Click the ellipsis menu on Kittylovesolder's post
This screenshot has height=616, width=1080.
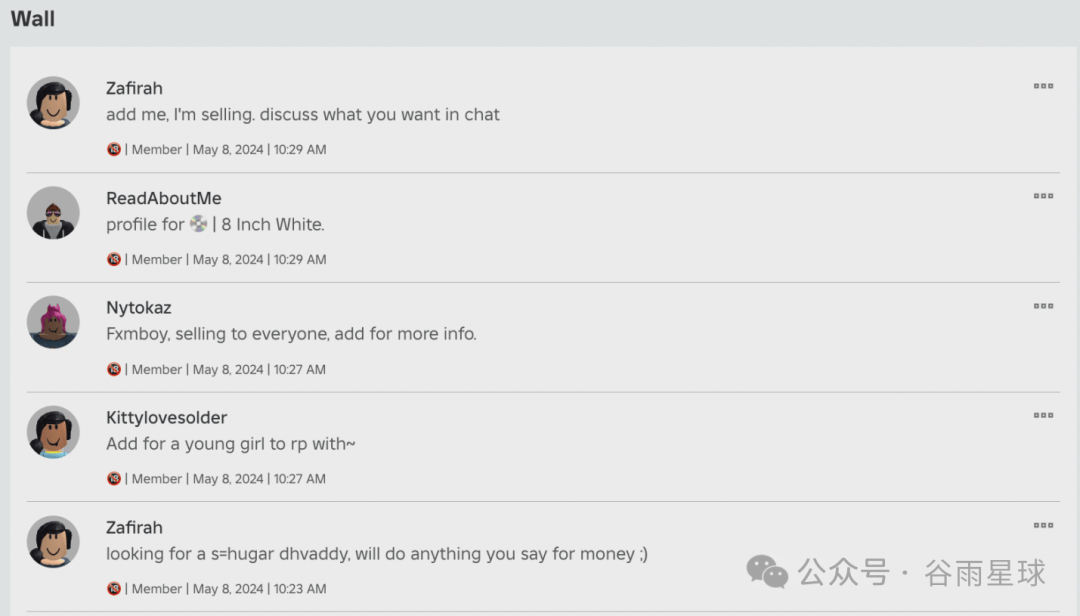pos(1043,415)
